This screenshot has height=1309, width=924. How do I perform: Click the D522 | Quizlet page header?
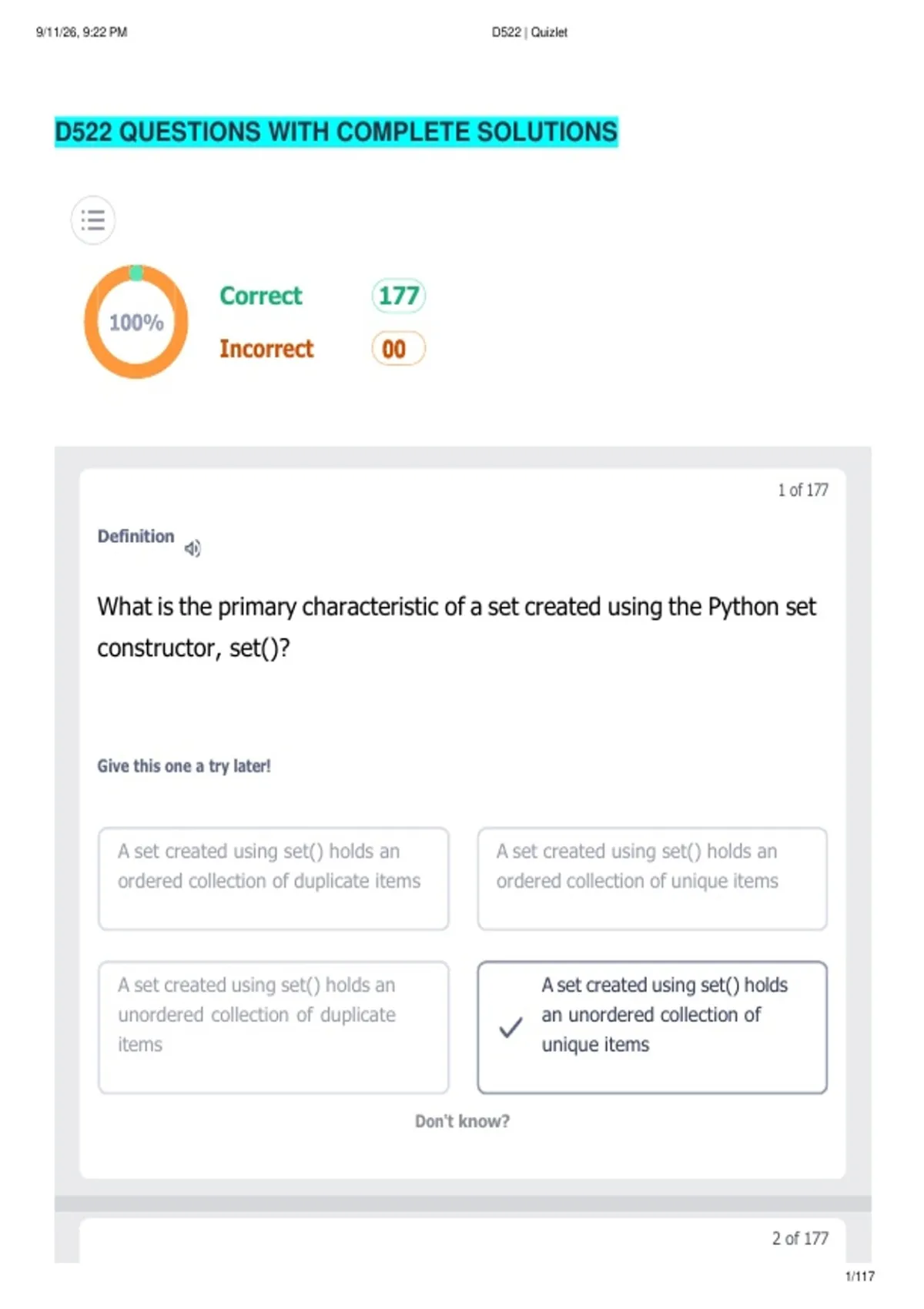pyautogui.click(x=530, y=32)
